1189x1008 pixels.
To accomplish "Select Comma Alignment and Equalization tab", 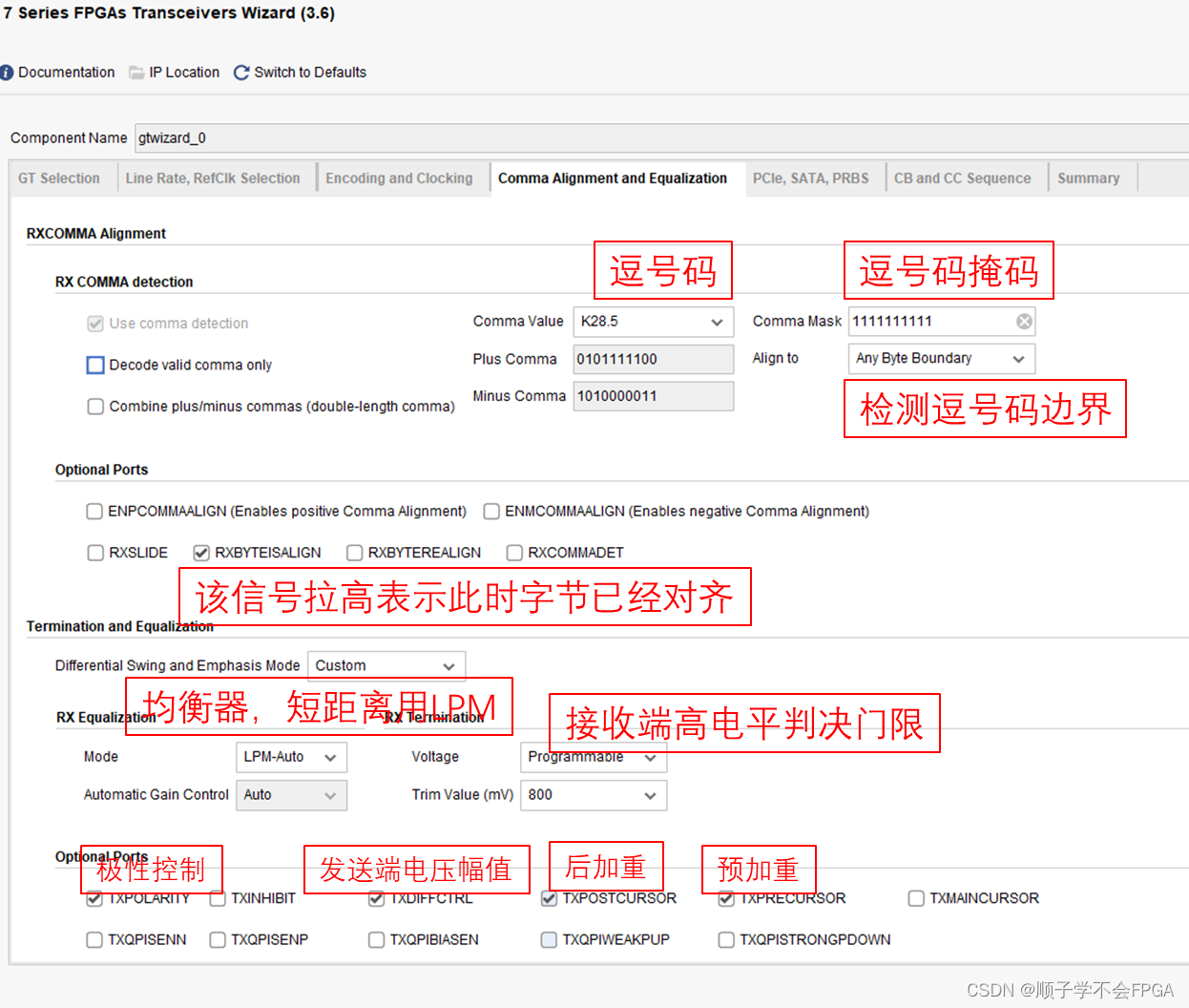I will point(613,178).
